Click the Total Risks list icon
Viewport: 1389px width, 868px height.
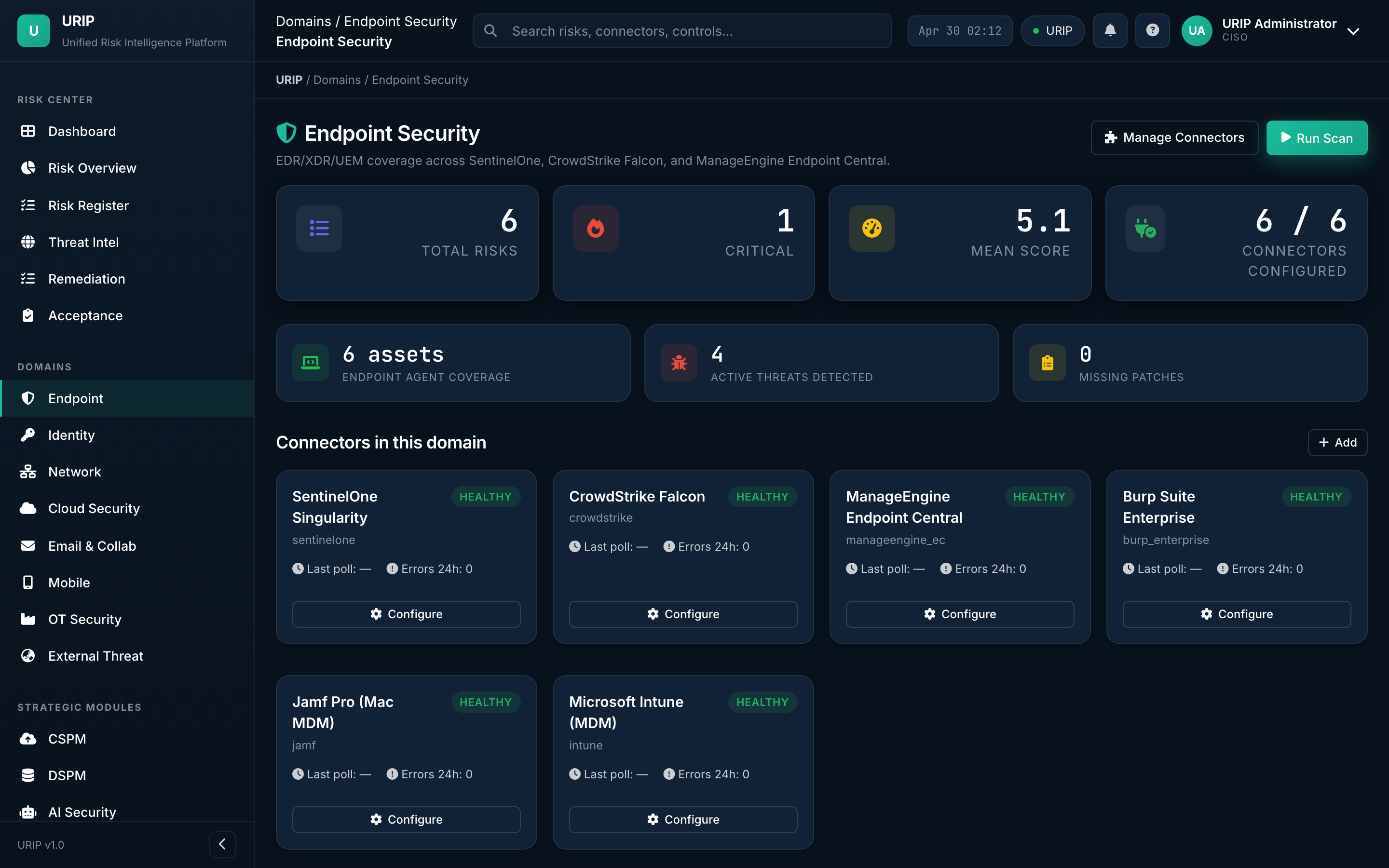coord(319,228)
